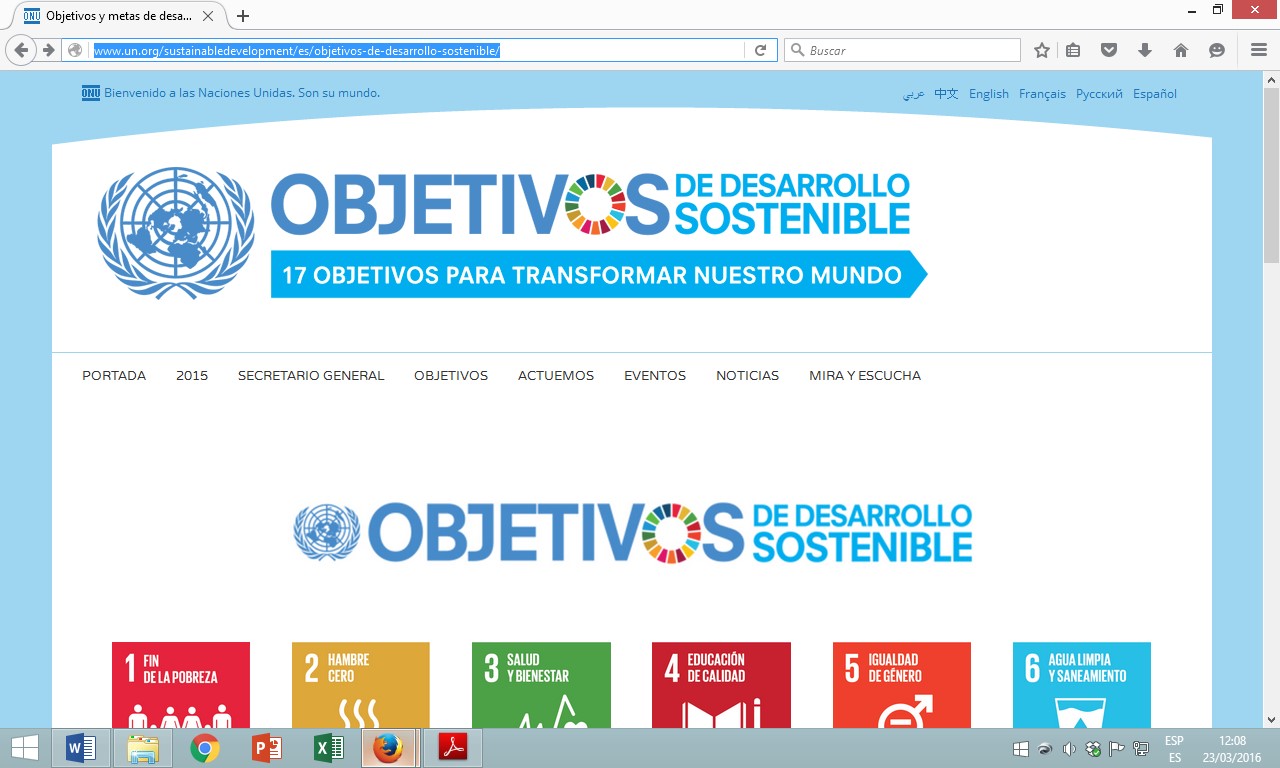The height and width of the screenshot is (768, 1280).
Task: Launch PowerPoint from the taskbar
Action: pyautogui.click(x=266, y=748)
